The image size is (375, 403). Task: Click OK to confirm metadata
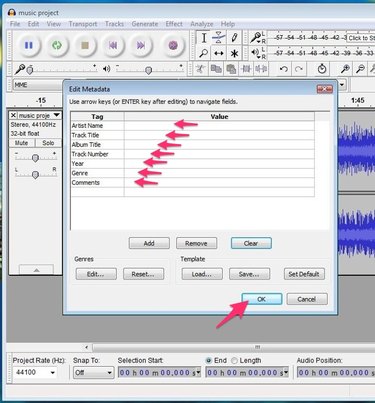click(262, 299)
